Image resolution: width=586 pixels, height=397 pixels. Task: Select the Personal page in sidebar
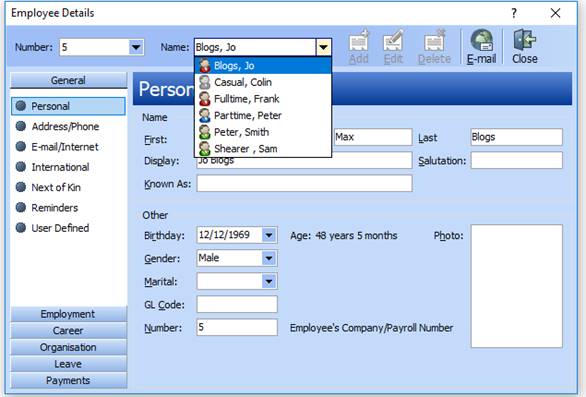68,106
